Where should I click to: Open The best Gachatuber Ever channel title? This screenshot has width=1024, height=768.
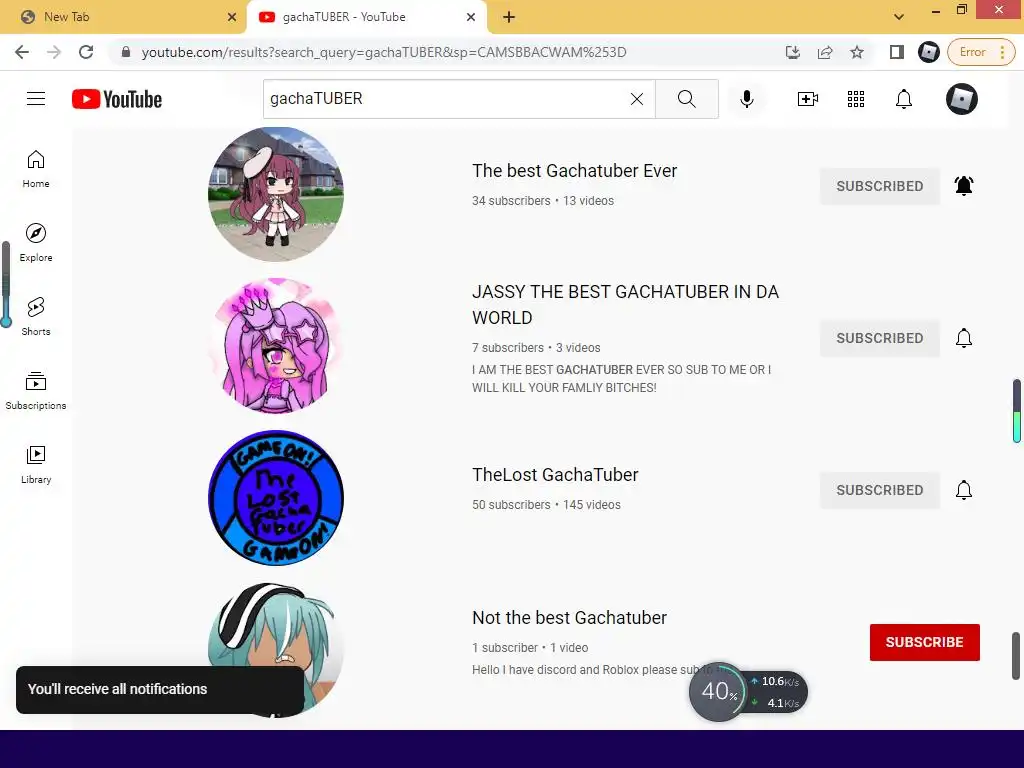[574, 170]
